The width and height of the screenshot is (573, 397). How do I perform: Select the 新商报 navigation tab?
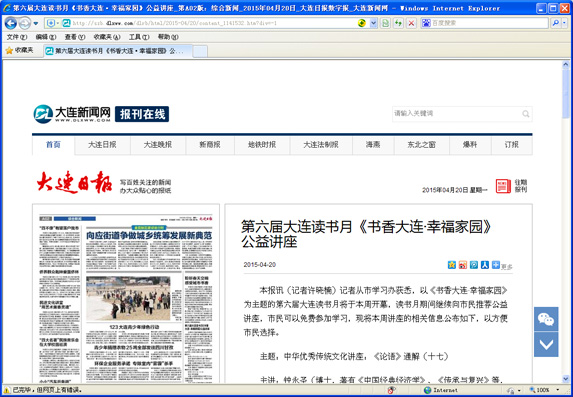click(210, 145)
